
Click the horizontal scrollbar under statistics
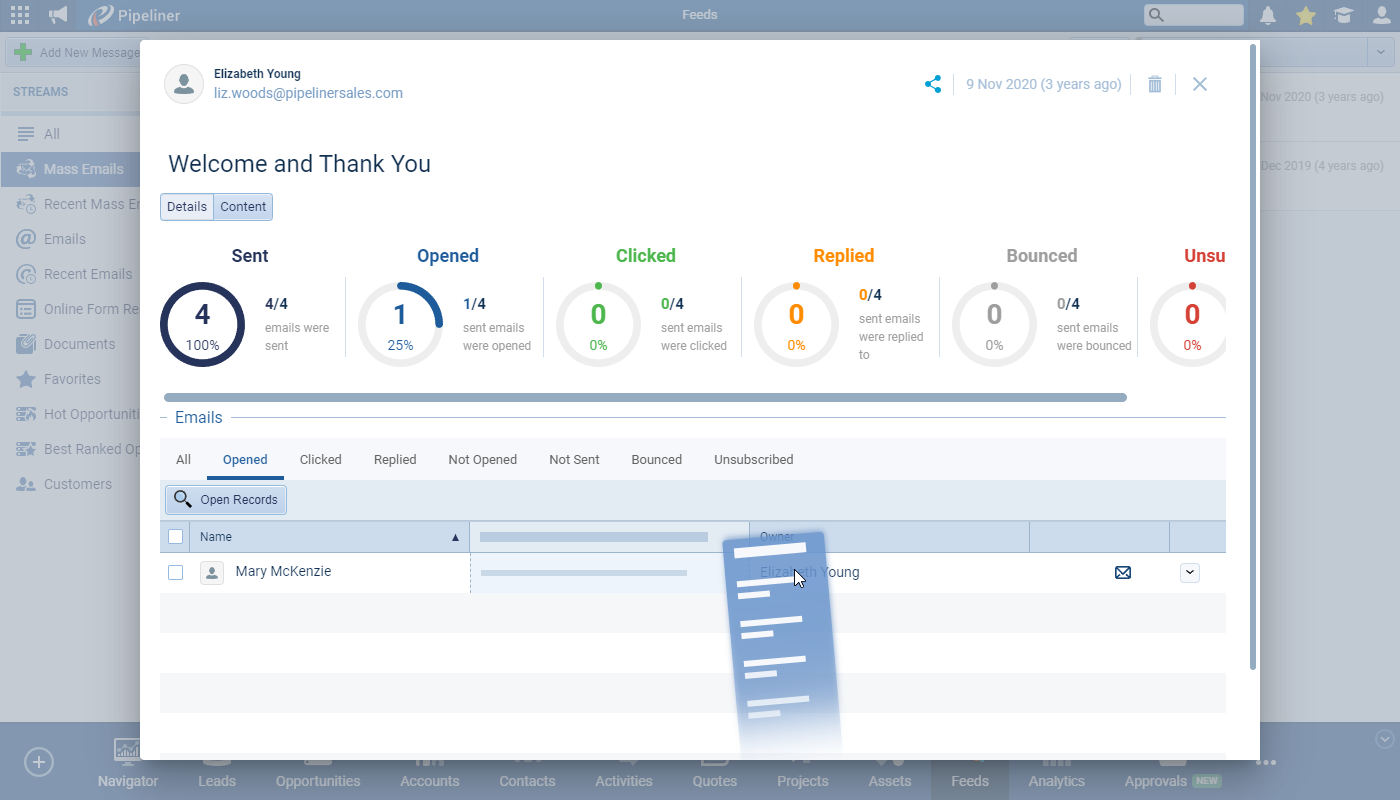coord(645,398)
